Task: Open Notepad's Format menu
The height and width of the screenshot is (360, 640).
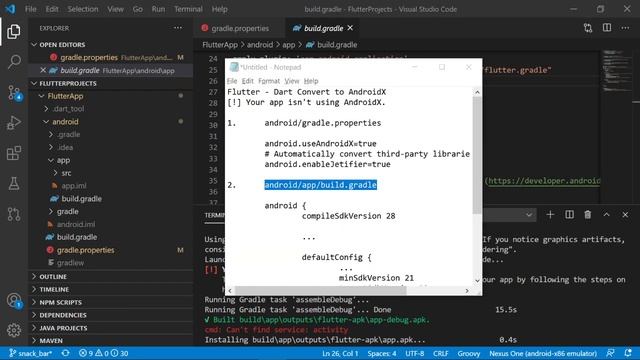Action: coord(269,81)
